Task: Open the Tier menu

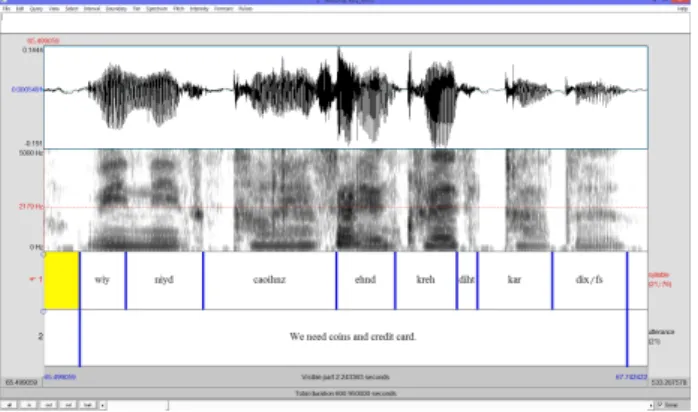Action: click(x=136, y=8)
